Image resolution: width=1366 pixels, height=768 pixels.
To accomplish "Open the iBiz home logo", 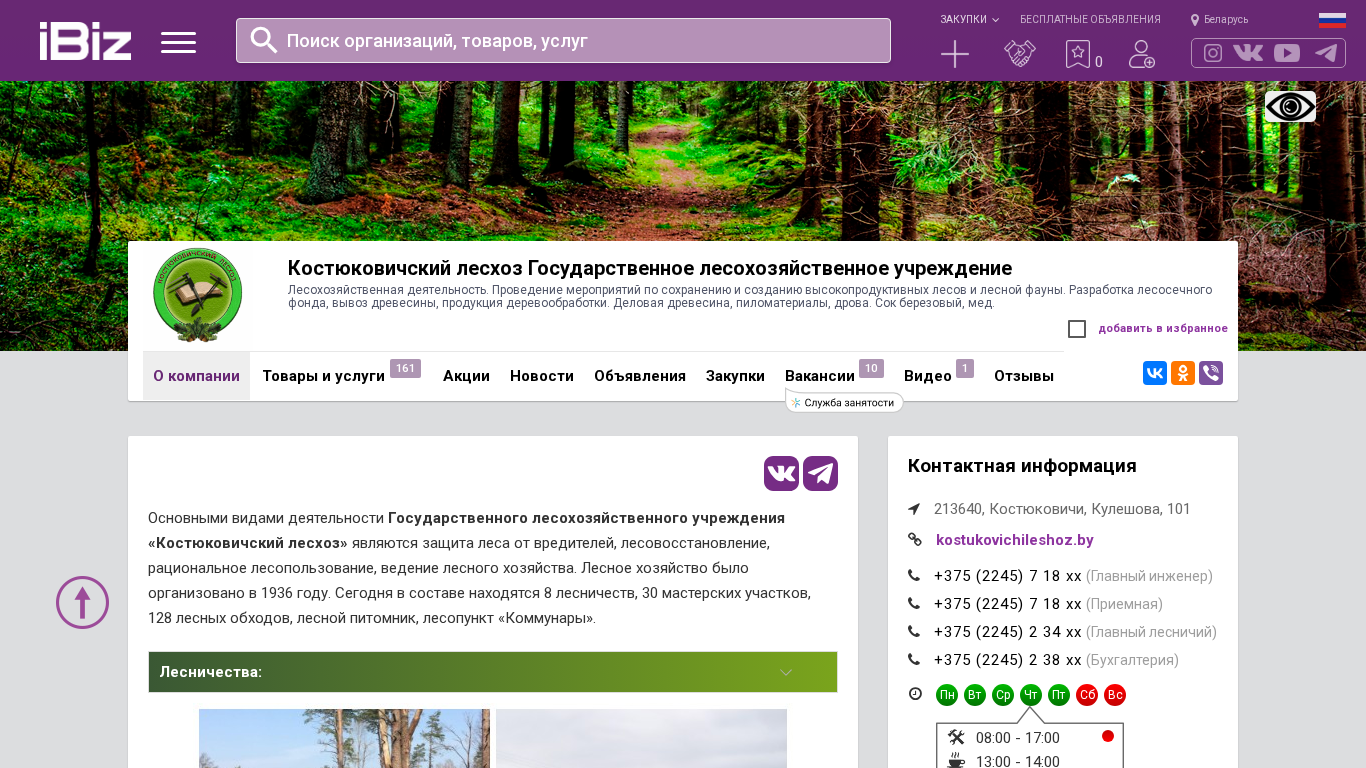I will pyautogui.click(x=85, y=41).
